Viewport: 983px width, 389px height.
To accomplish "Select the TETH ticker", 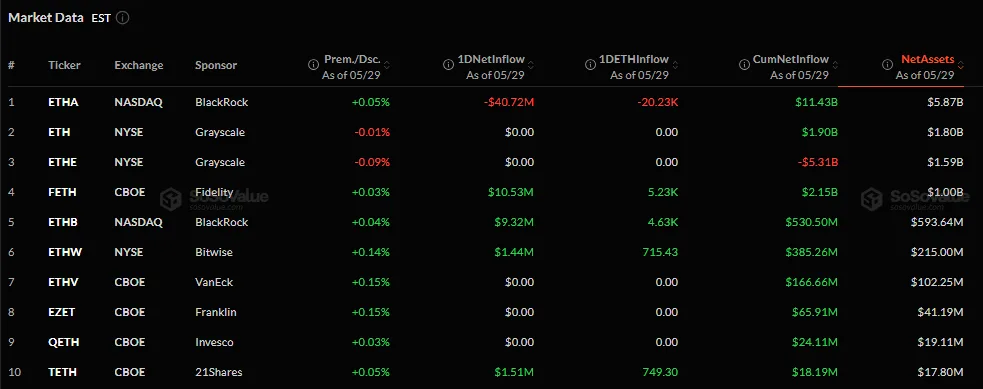I will click(x=63, y=372).
